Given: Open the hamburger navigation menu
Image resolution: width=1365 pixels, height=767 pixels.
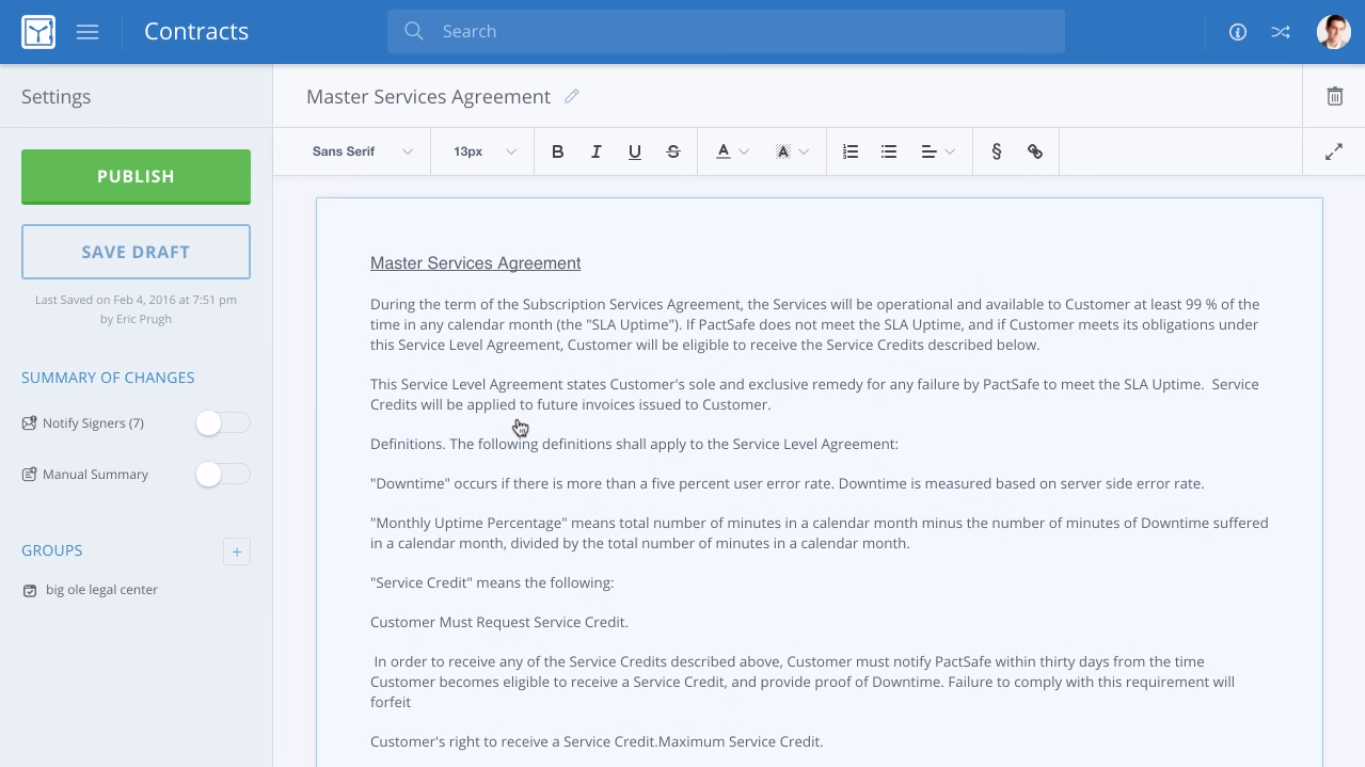Looking at the screenshot, I should (x=88, y=32).
